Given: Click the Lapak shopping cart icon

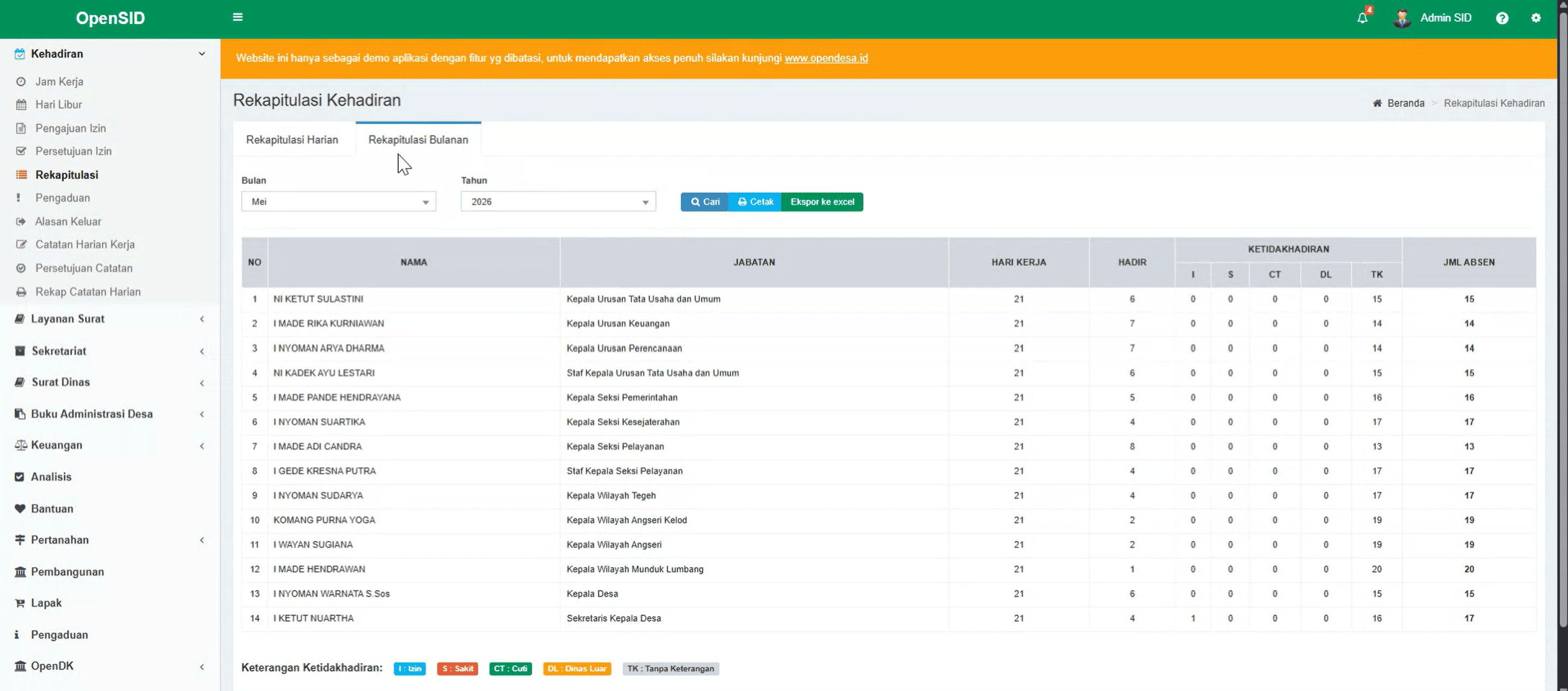Looking at the screenshot, I should (20, 603).
